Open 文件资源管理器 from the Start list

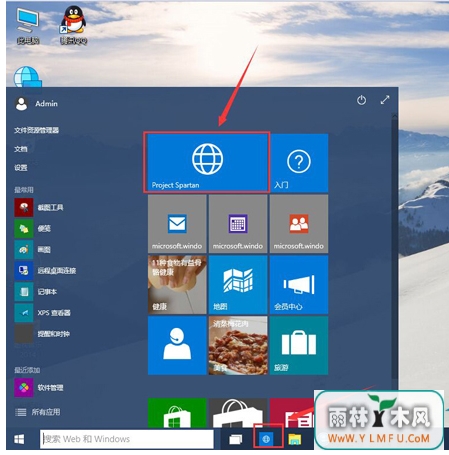point(36,130)
